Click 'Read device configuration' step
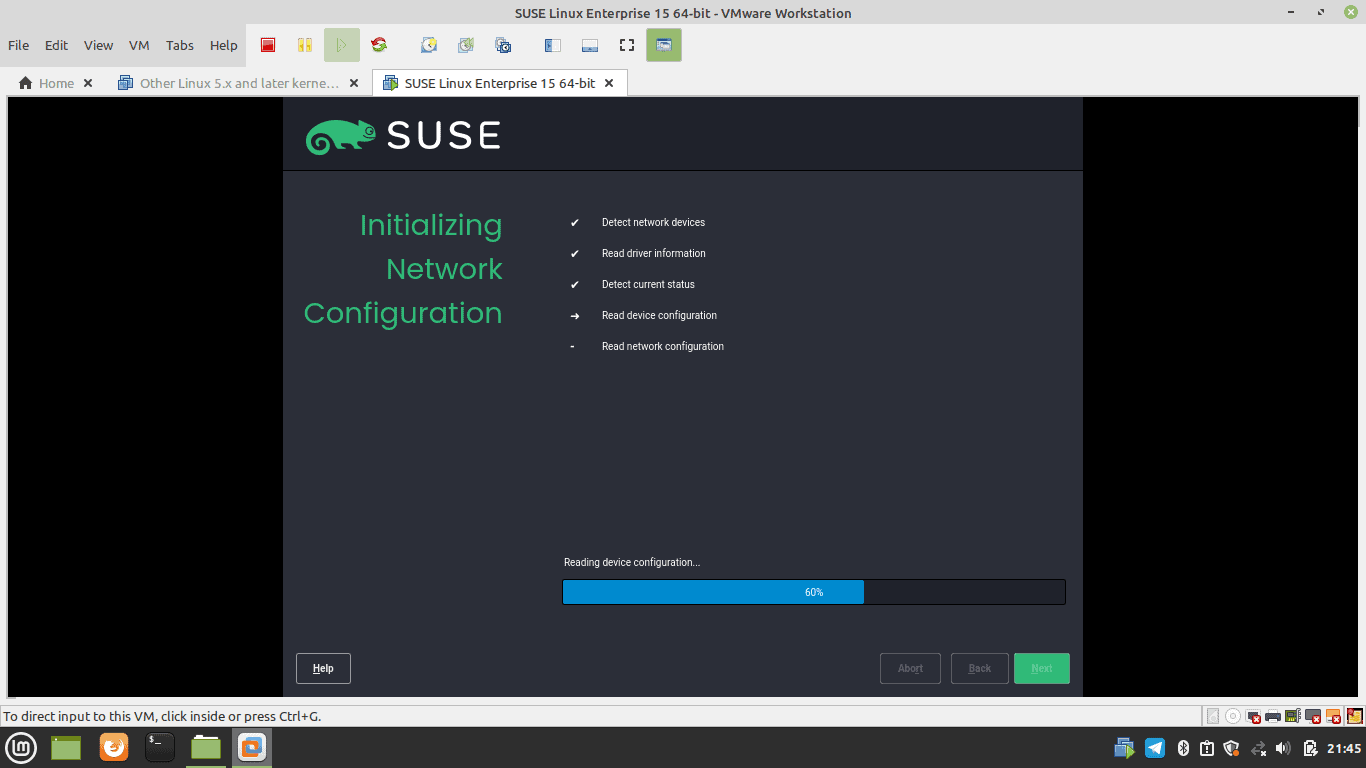This screenshot has width=1366, height=768. pyautogui.click(x=659, y=315)
